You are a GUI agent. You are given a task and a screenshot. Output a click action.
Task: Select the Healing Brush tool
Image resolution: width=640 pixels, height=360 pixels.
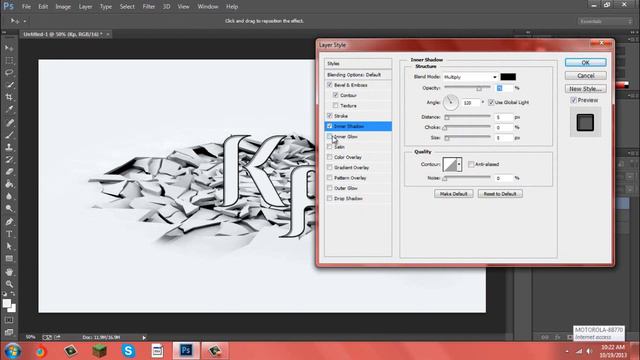[9, 122]
